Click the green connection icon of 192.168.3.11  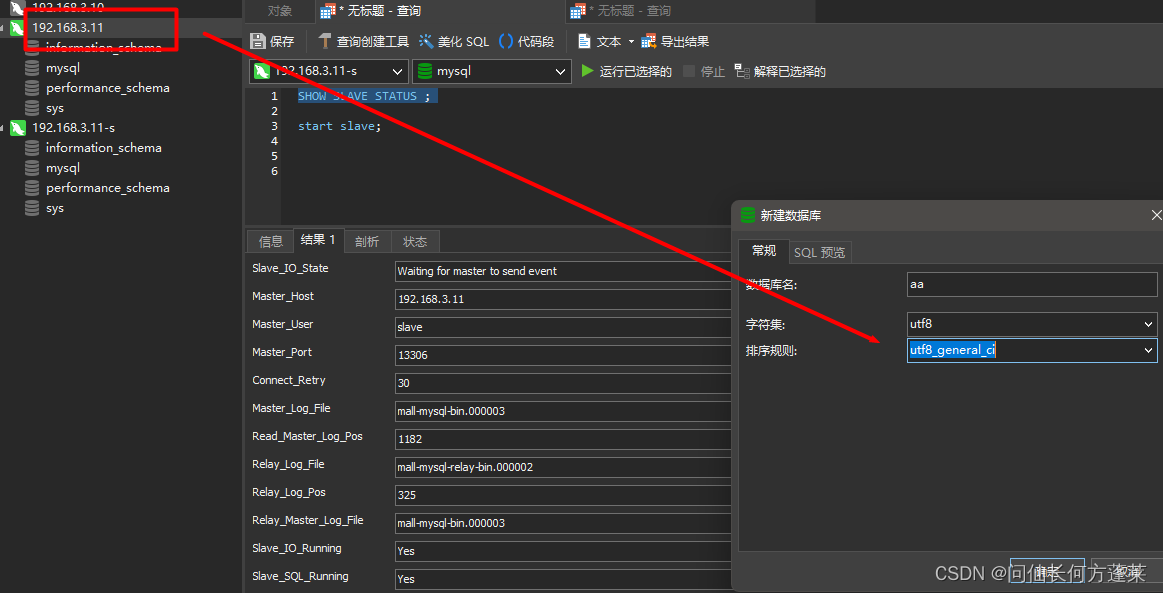pyautogui.click(x=19, y=27)
